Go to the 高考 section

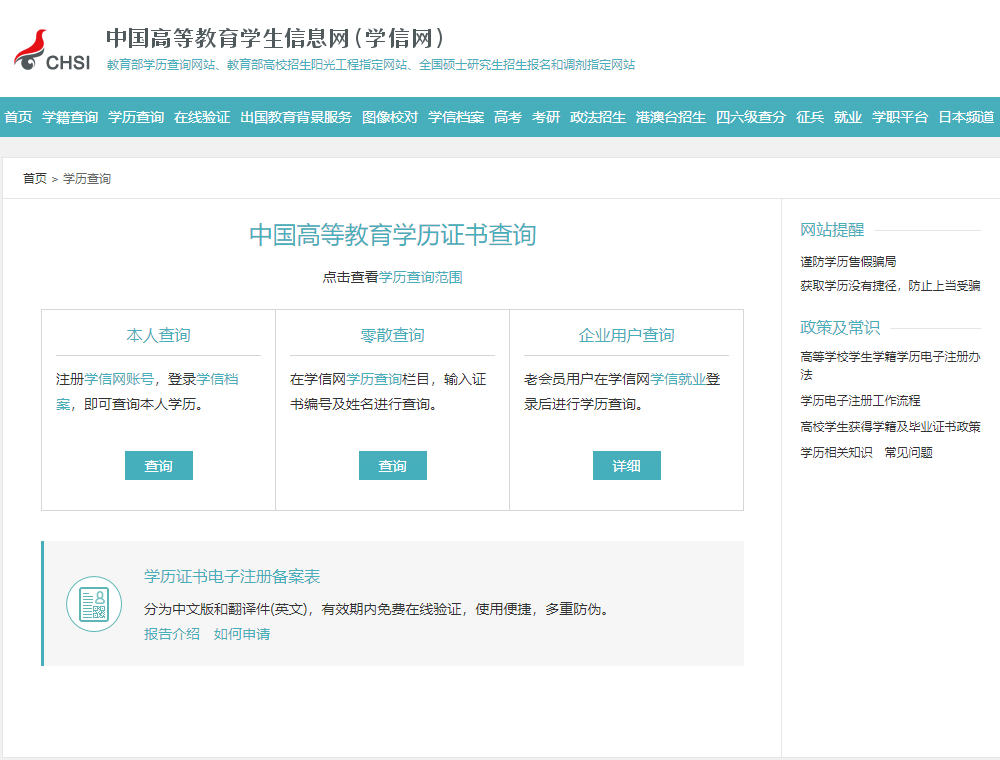click(508, 117)
